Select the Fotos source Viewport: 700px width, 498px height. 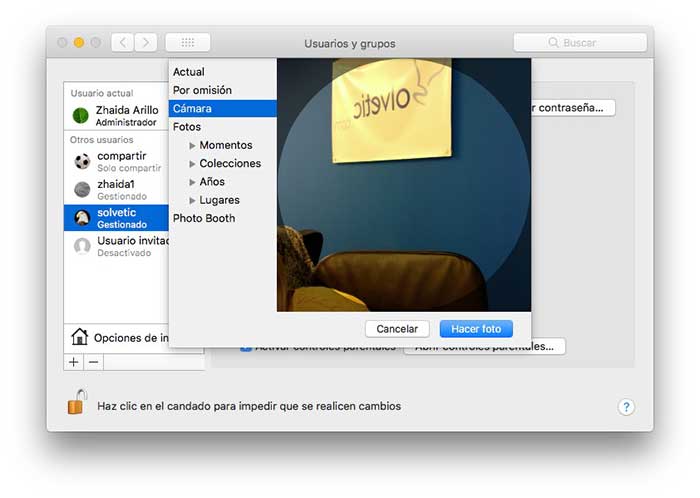point(222,127)
